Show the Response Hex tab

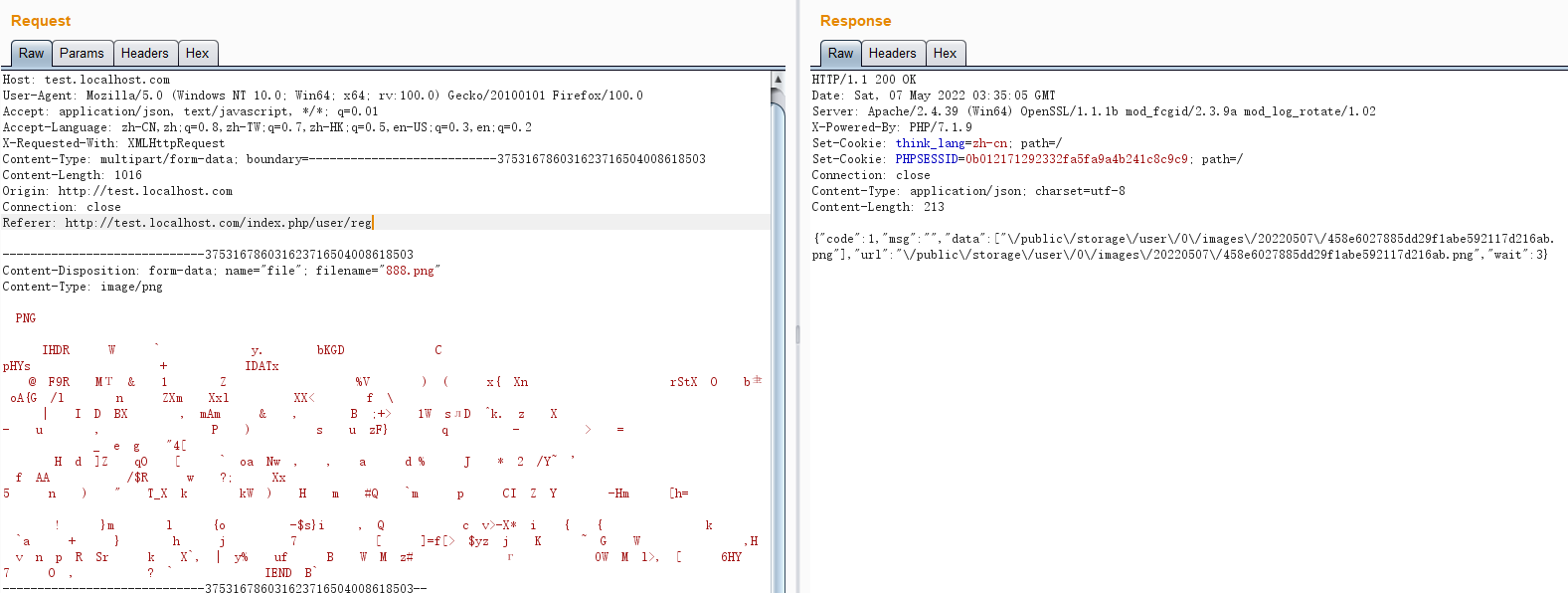[x=946, y=54]
